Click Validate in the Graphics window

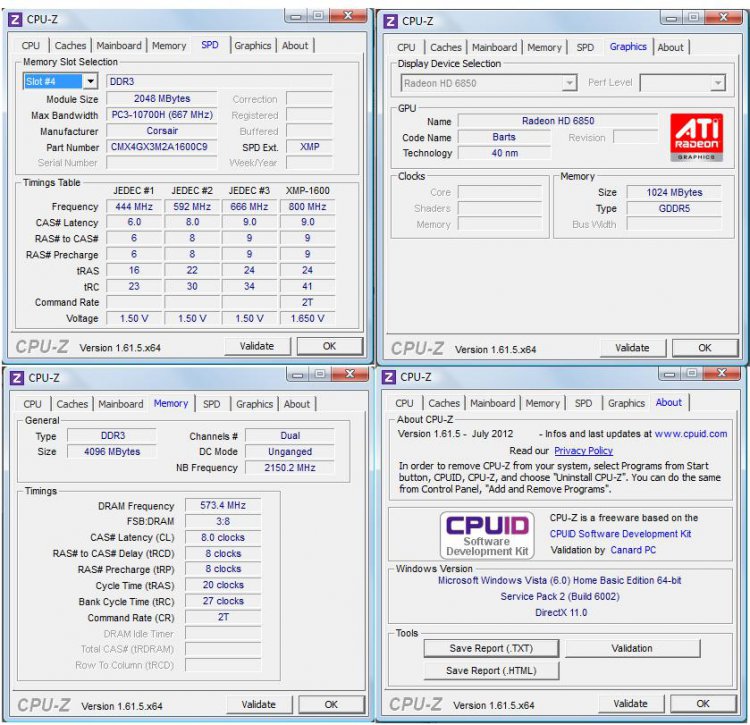pyautogui.click(x=632, y=348)
